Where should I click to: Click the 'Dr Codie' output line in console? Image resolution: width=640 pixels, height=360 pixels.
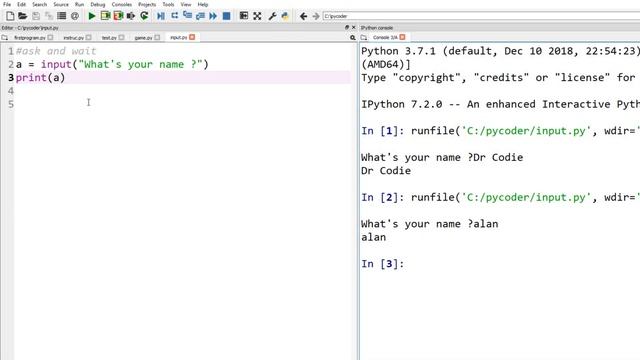coord(386,171)
